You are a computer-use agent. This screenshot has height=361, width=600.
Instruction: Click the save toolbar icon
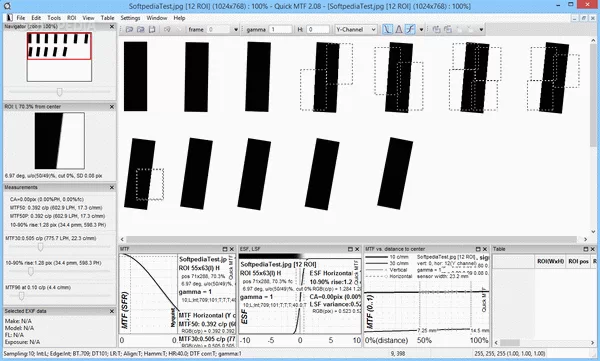[152, 29]
